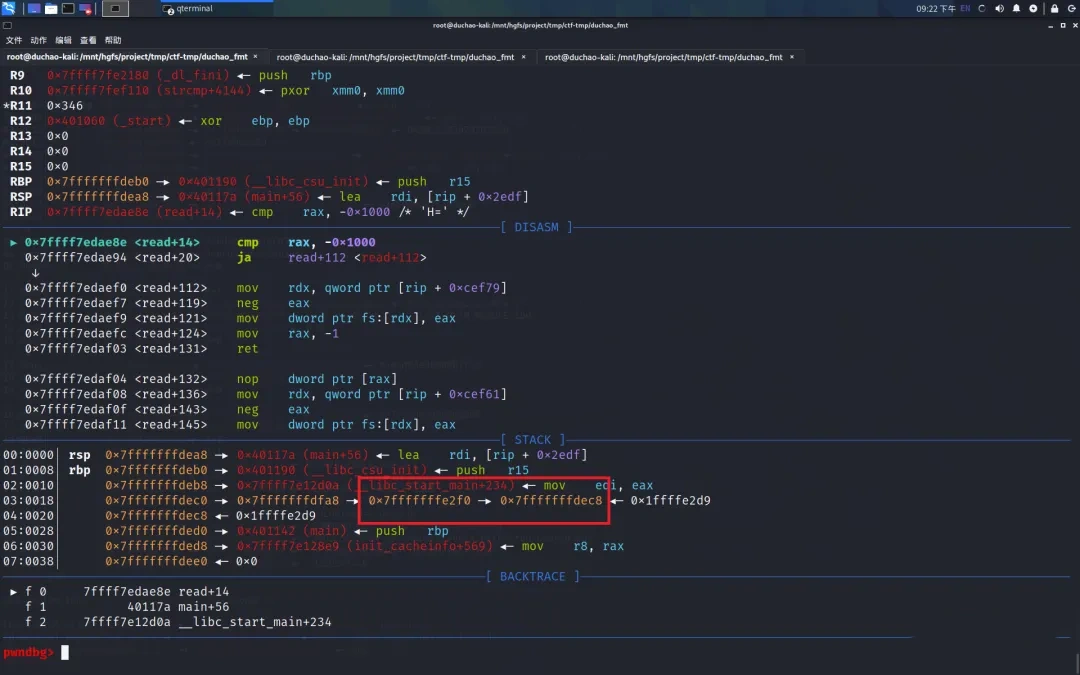This screenshot has height=675, width=1080.
Task: Click the RBP register value 0×7fffffffdeb0
Action: [98, 182]
